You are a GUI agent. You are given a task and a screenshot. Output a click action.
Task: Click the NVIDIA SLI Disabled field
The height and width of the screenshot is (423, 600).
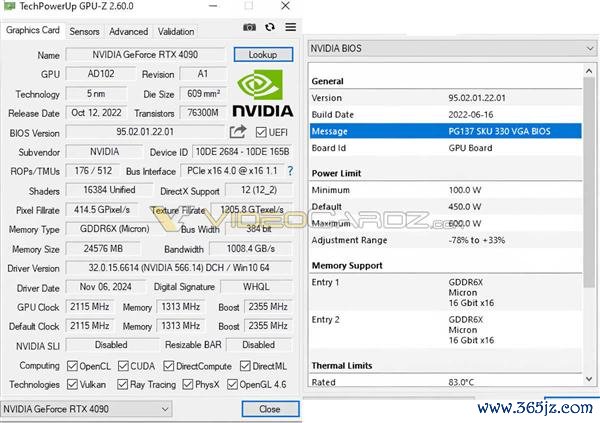111,345
